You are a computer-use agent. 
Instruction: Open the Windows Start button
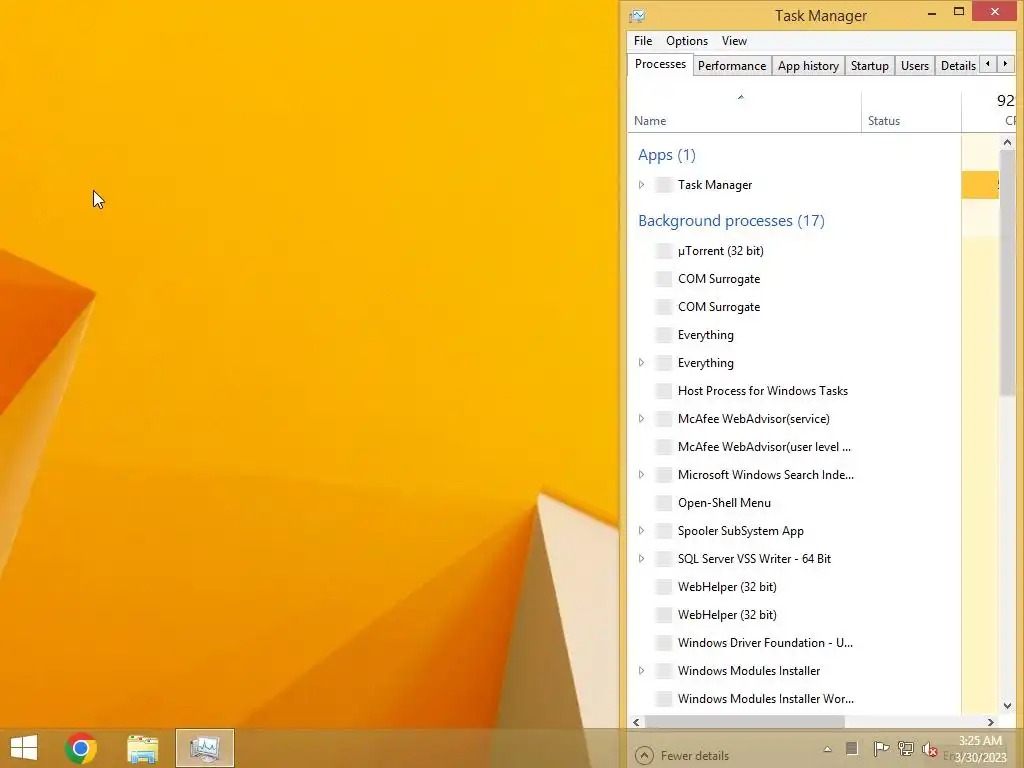tap(24, 748)
